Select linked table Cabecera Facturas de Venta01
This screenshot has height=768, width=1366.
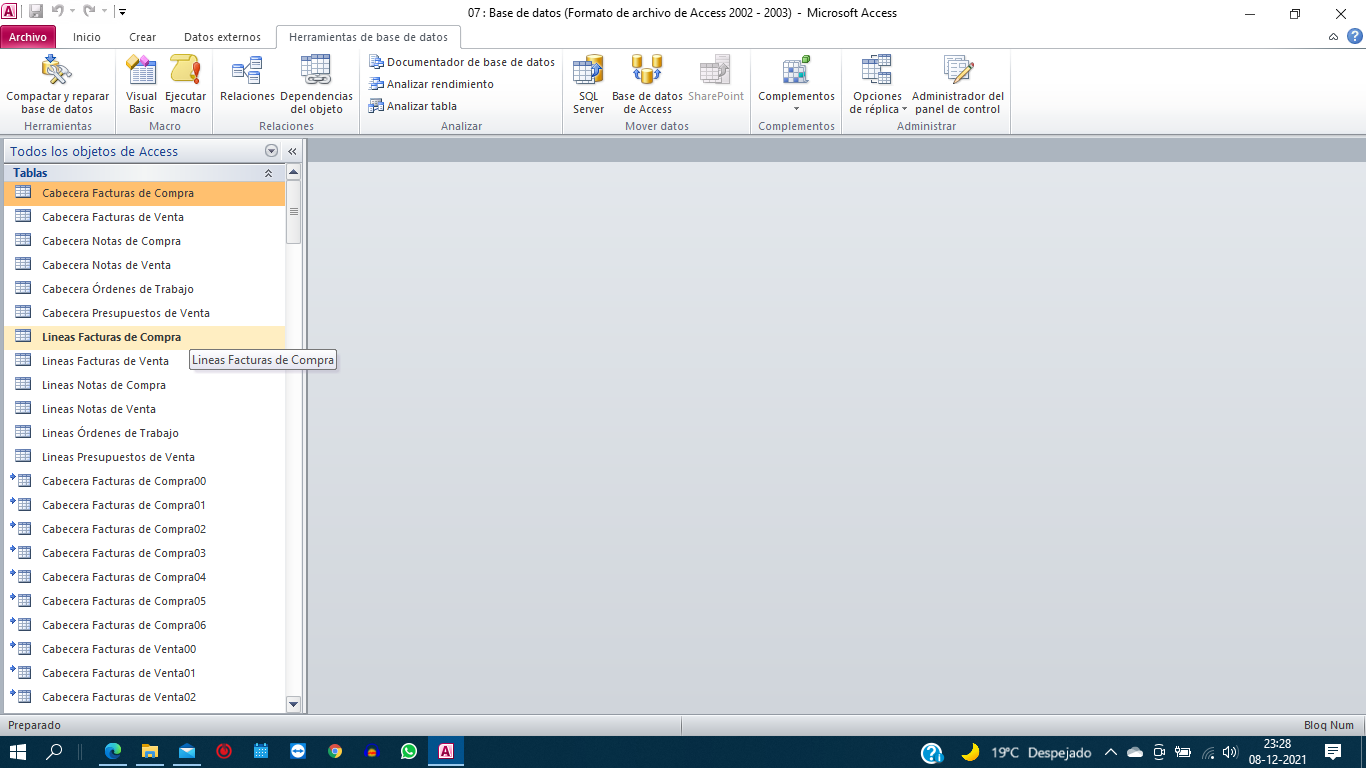click(144, 673)
